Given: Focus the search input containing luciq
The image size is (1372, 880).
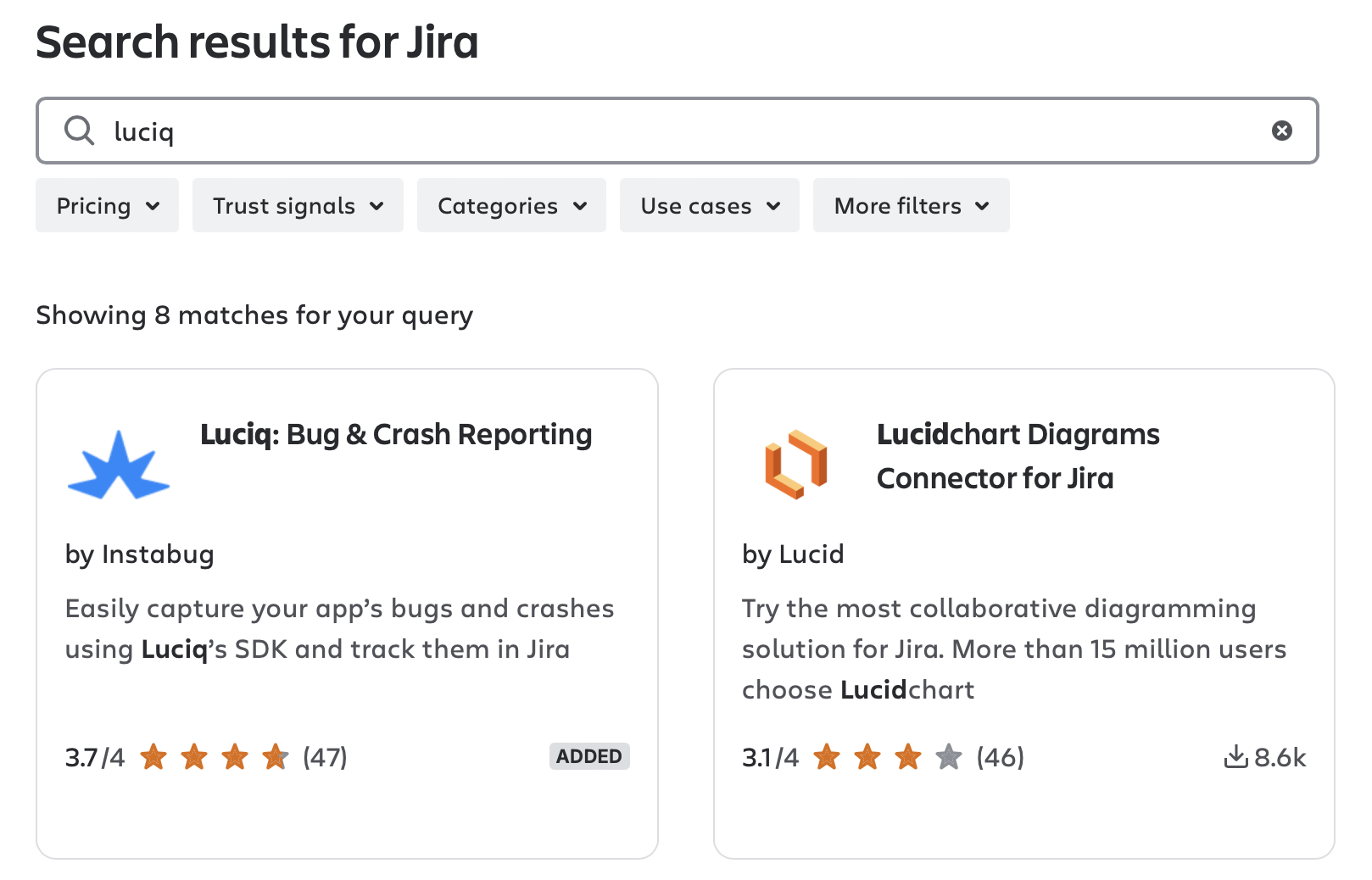Looking at the screenshot, I should [677, 131].
